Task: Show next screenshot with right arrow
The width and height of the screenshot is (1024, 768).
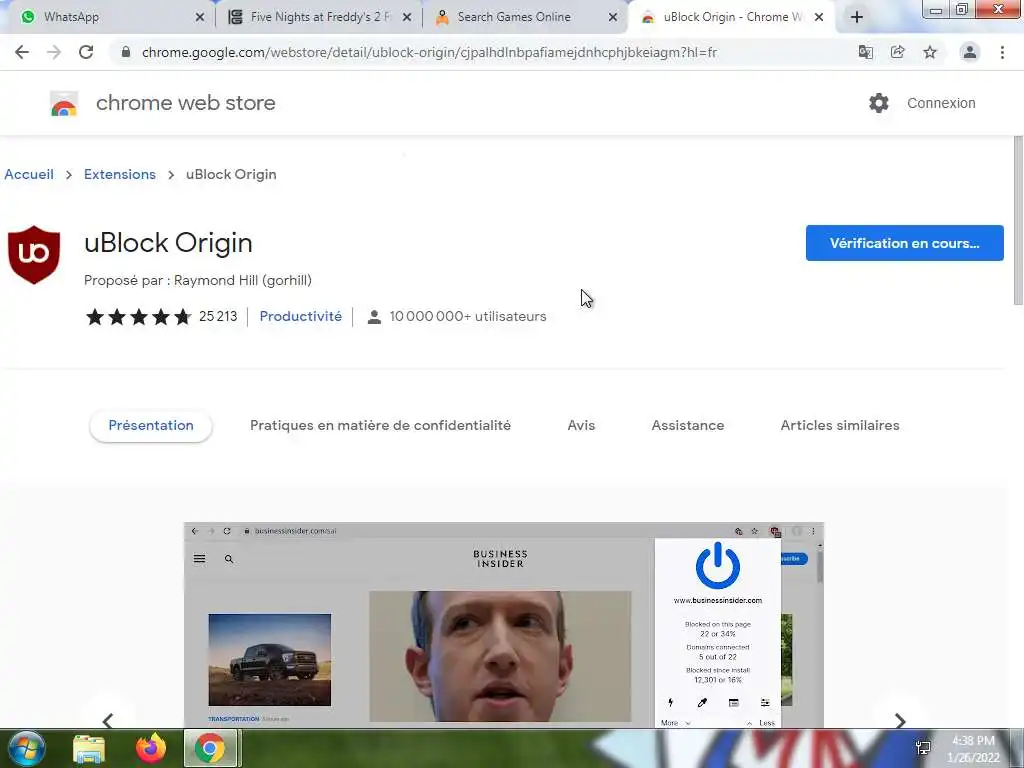Action: tap(900, 720)
